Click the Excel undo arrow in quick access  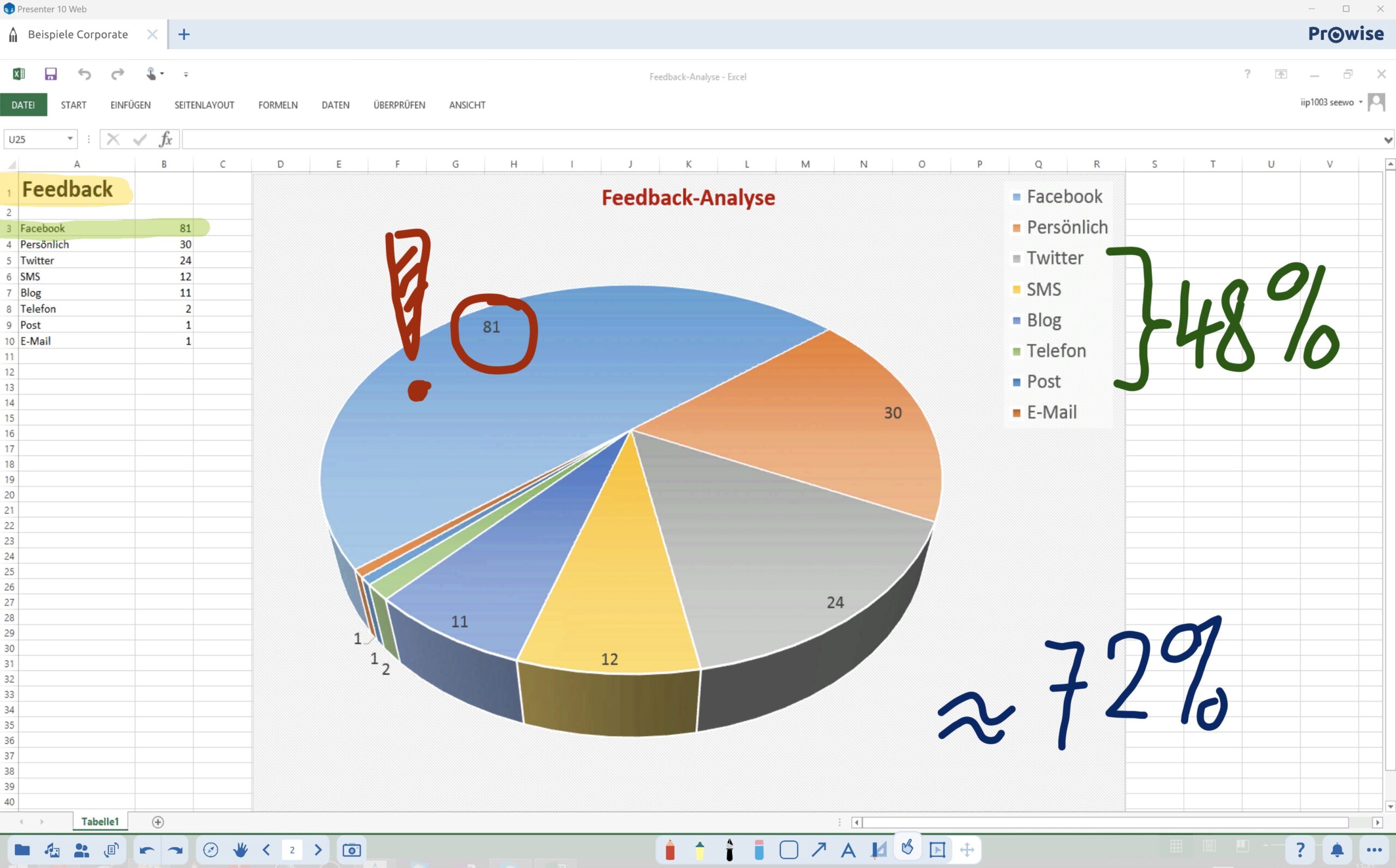tap(85, 74)
